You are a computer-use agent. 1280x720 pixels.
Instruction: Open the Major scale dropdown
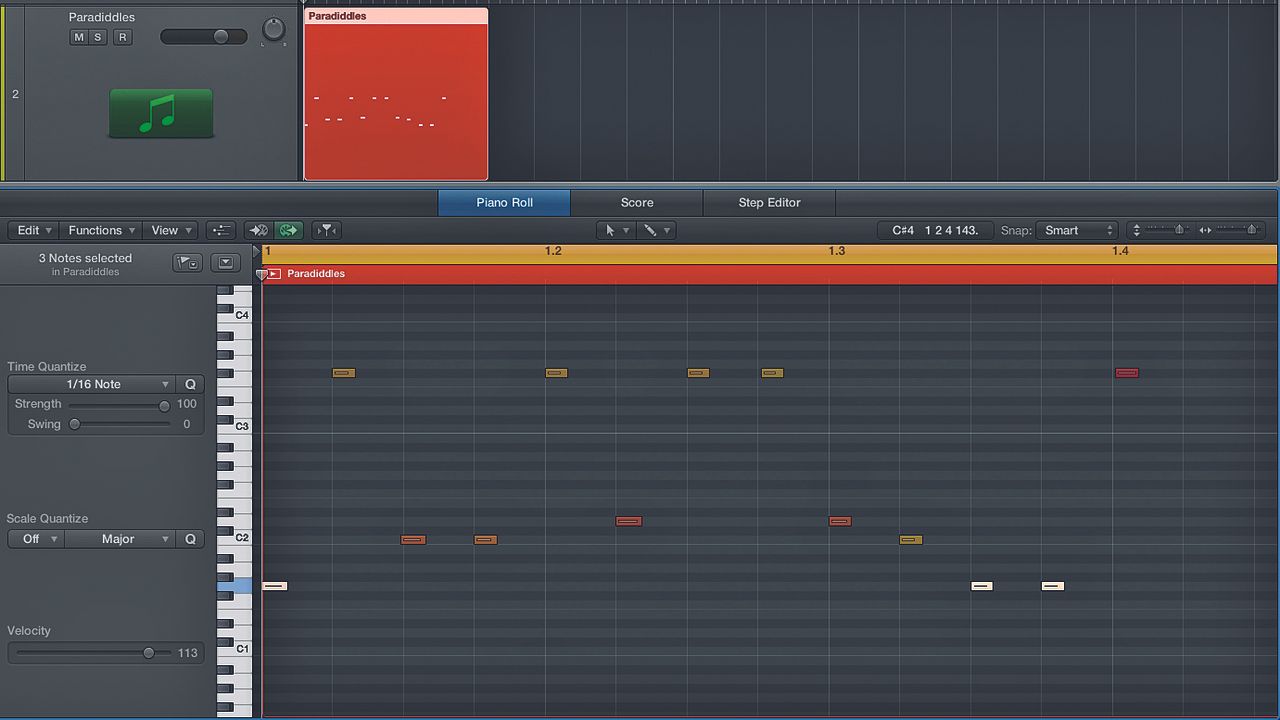120,539
